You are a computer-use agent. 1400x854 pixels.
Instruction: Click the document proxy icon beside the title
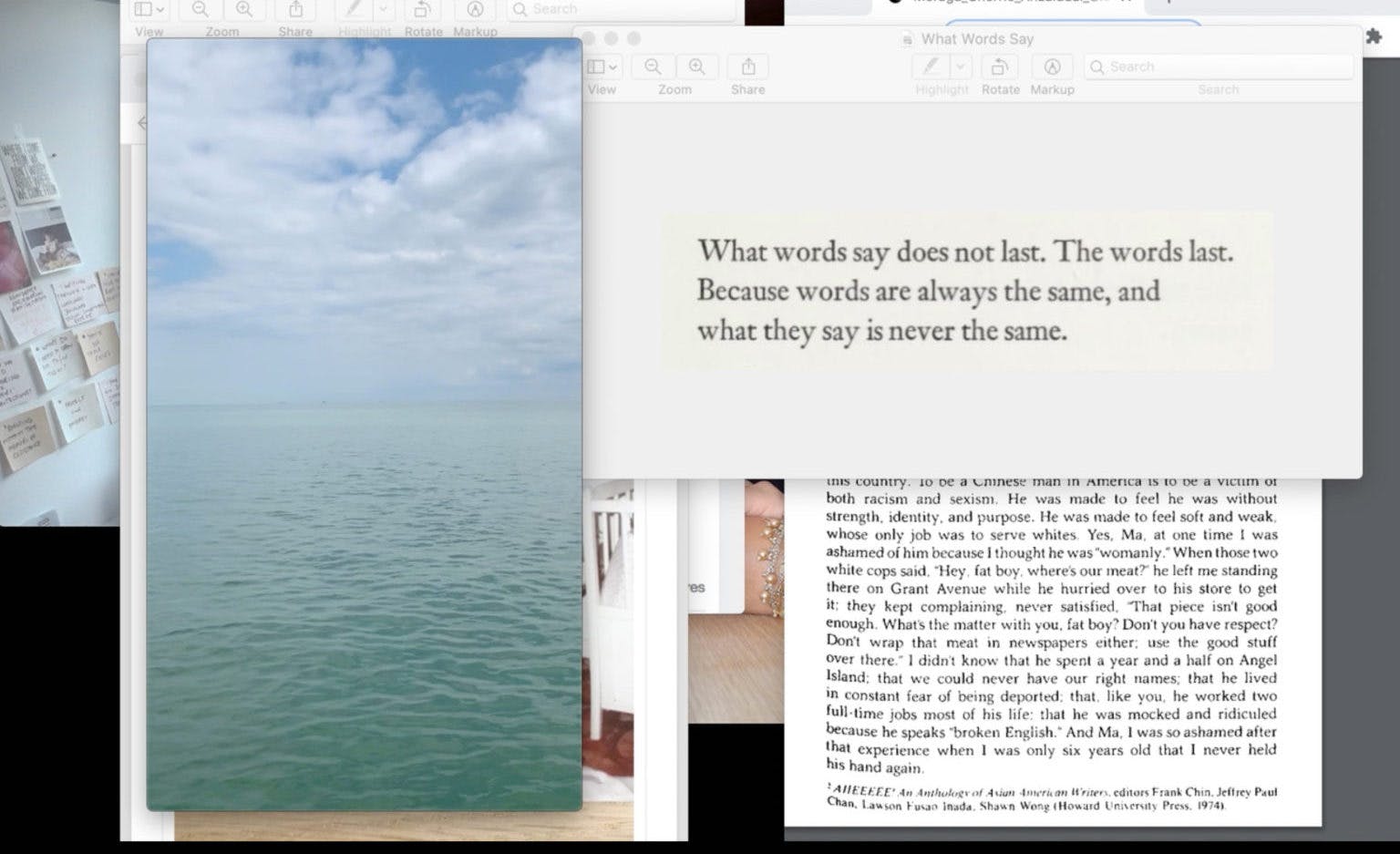pyautogui.click(x=907, y=39)
